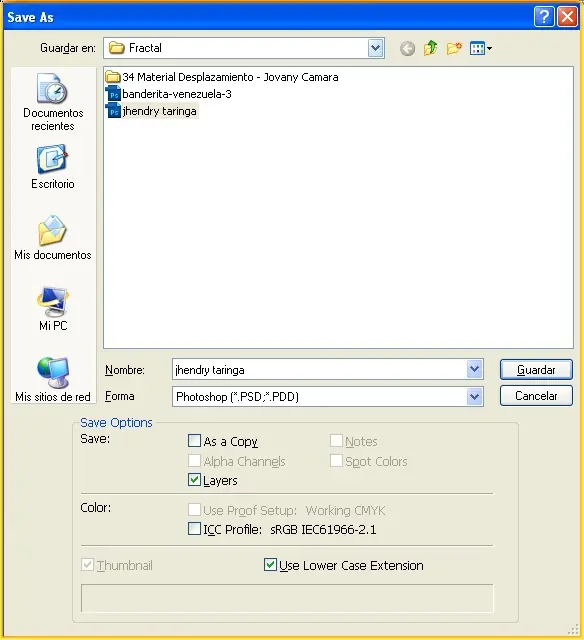Go to Escritorio in the places bar
This screenshot has height=640, width=584.
point(53,167)
